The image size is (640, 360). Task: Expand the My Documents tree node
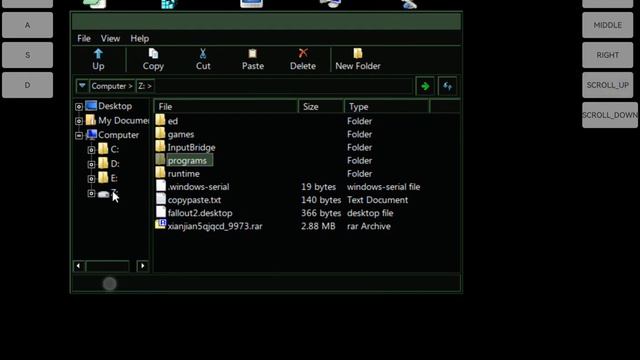coord(79,121)
